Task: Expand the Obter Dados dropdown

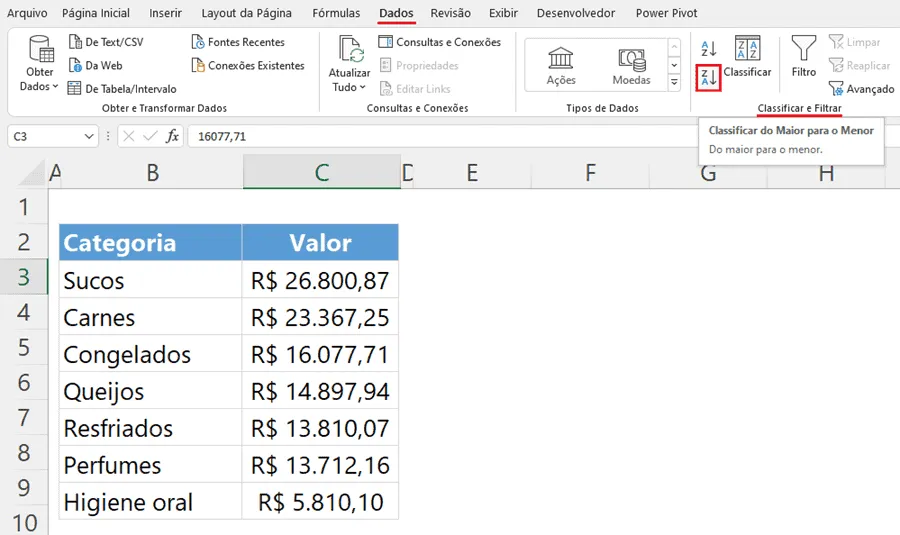Action: pyautogui.click(x=40, y=63)
